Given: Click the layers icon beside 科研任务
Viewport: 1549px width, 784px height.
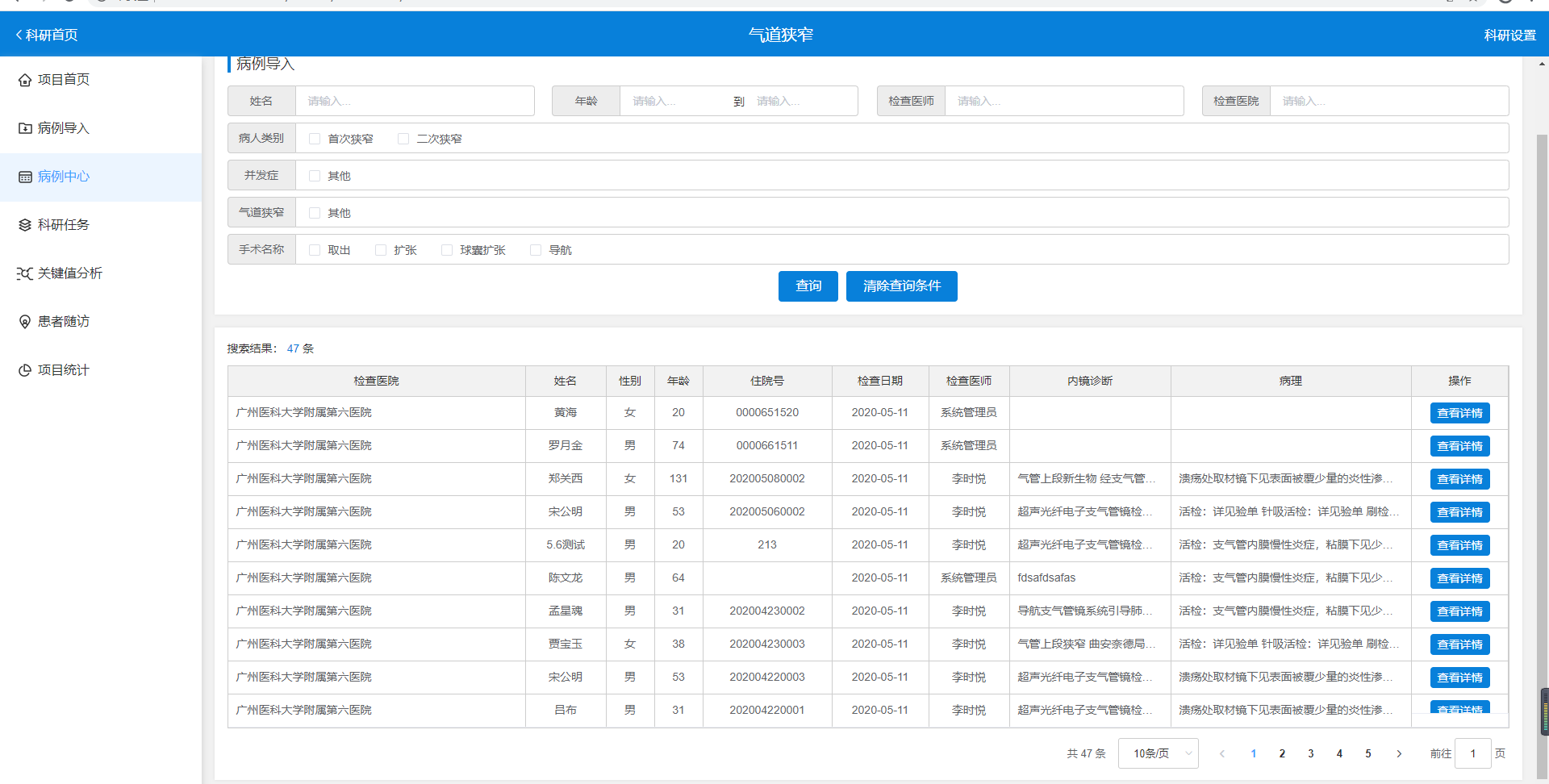Looking at the screenshot, I should (25, 225).
